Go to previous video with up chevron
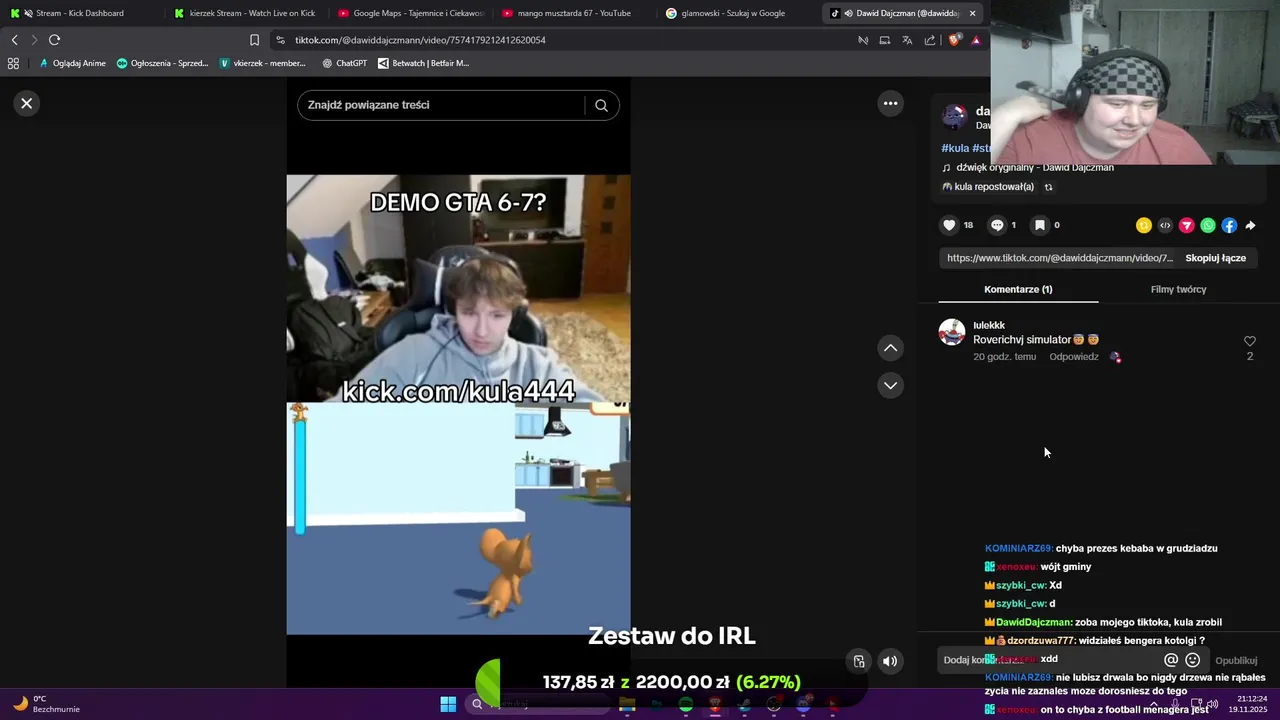 890,348
